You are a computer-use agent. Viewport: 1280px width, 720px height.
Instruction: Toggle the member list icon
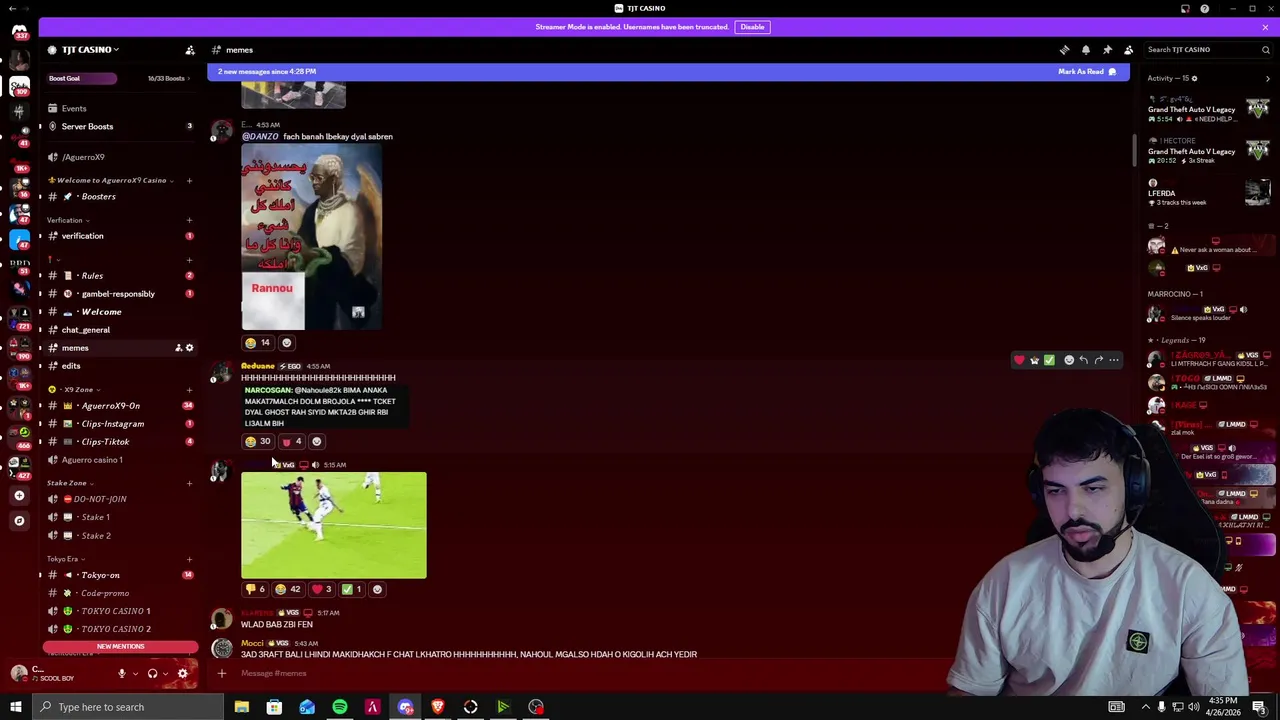tap(1128, 50)
